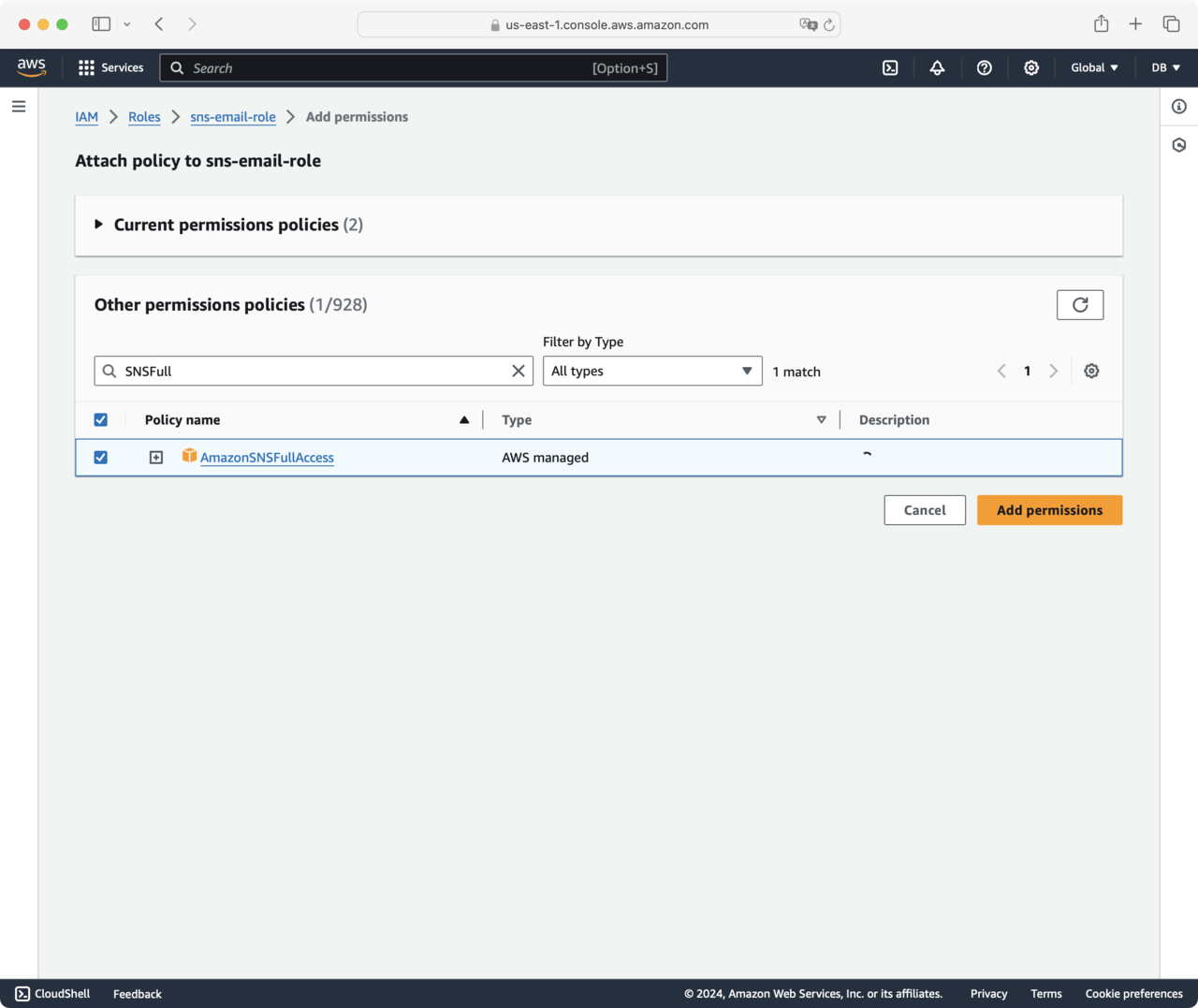The height and width of the screenshot is (1008, 1198).
Task: Open table preferences gear icon
Action: (x=1091, y=372)
